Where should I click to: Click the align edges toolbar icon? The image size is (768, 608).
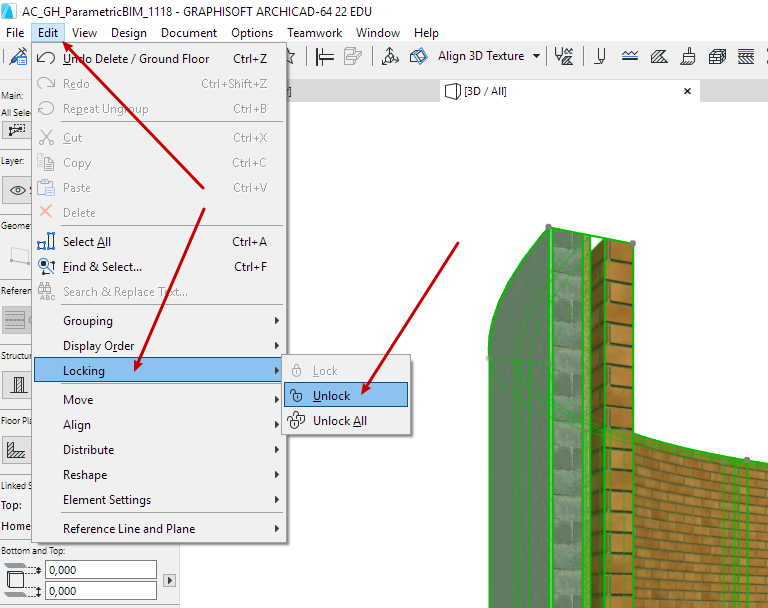click(x=324, y=57)
